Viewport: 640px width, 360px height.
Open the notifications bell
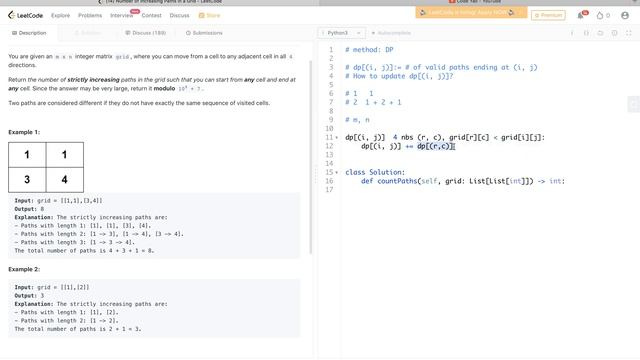[x=581, y=16]
